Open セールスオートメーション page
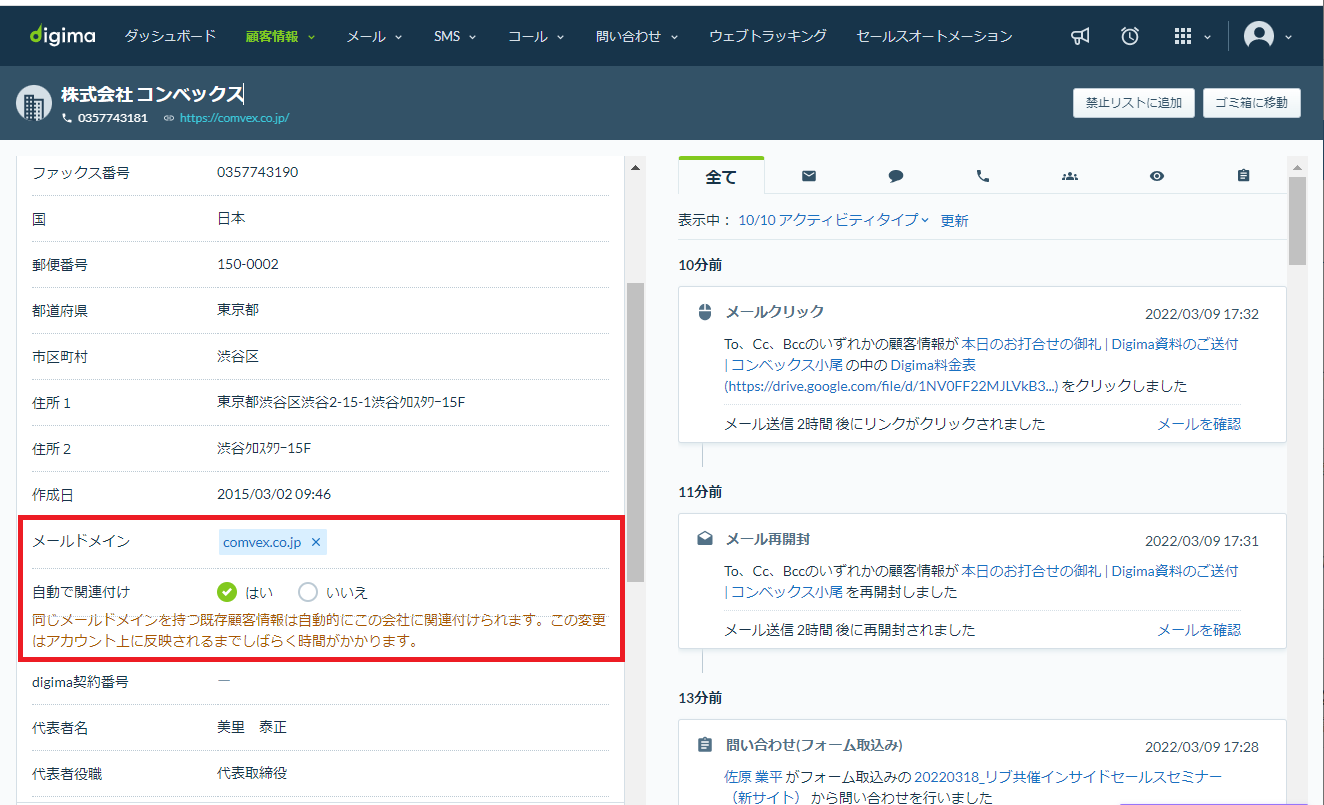Image resolution: width=1324 pixels, height=805 pixels. (934, 36)
